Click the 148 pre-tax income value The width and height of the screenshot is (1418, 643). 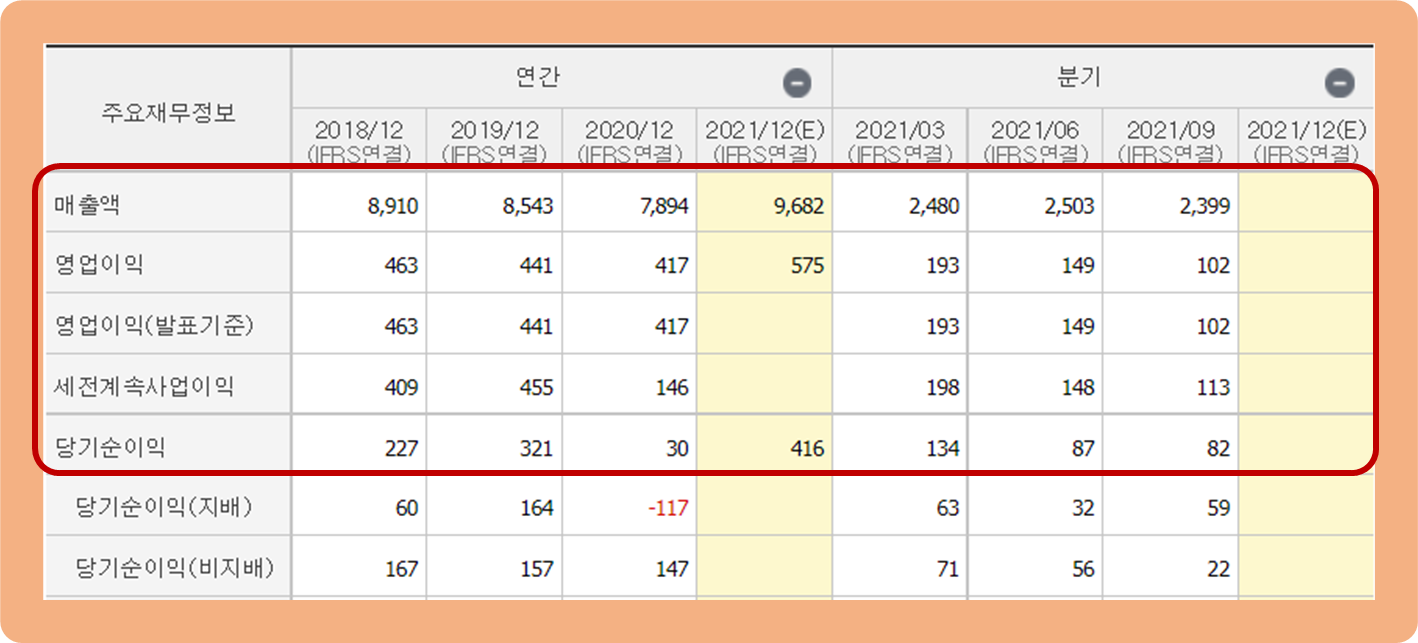pos(1077,387)
